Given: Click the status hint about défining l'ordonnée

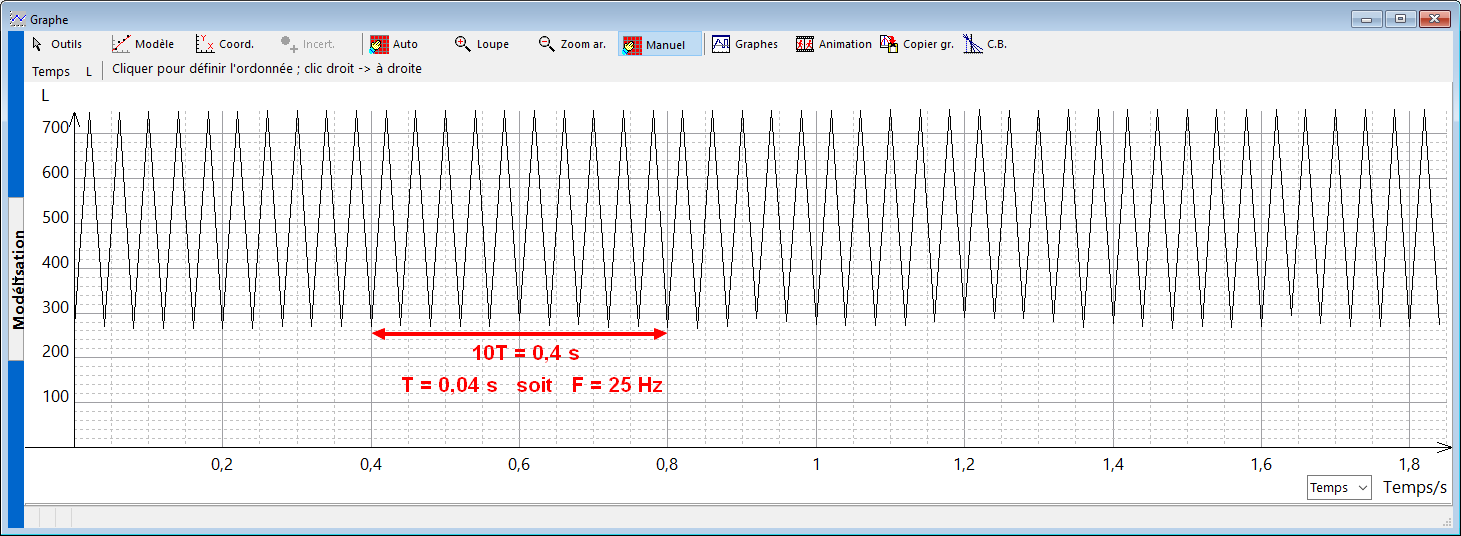Looking at the screenshot, I should point(267,69).
